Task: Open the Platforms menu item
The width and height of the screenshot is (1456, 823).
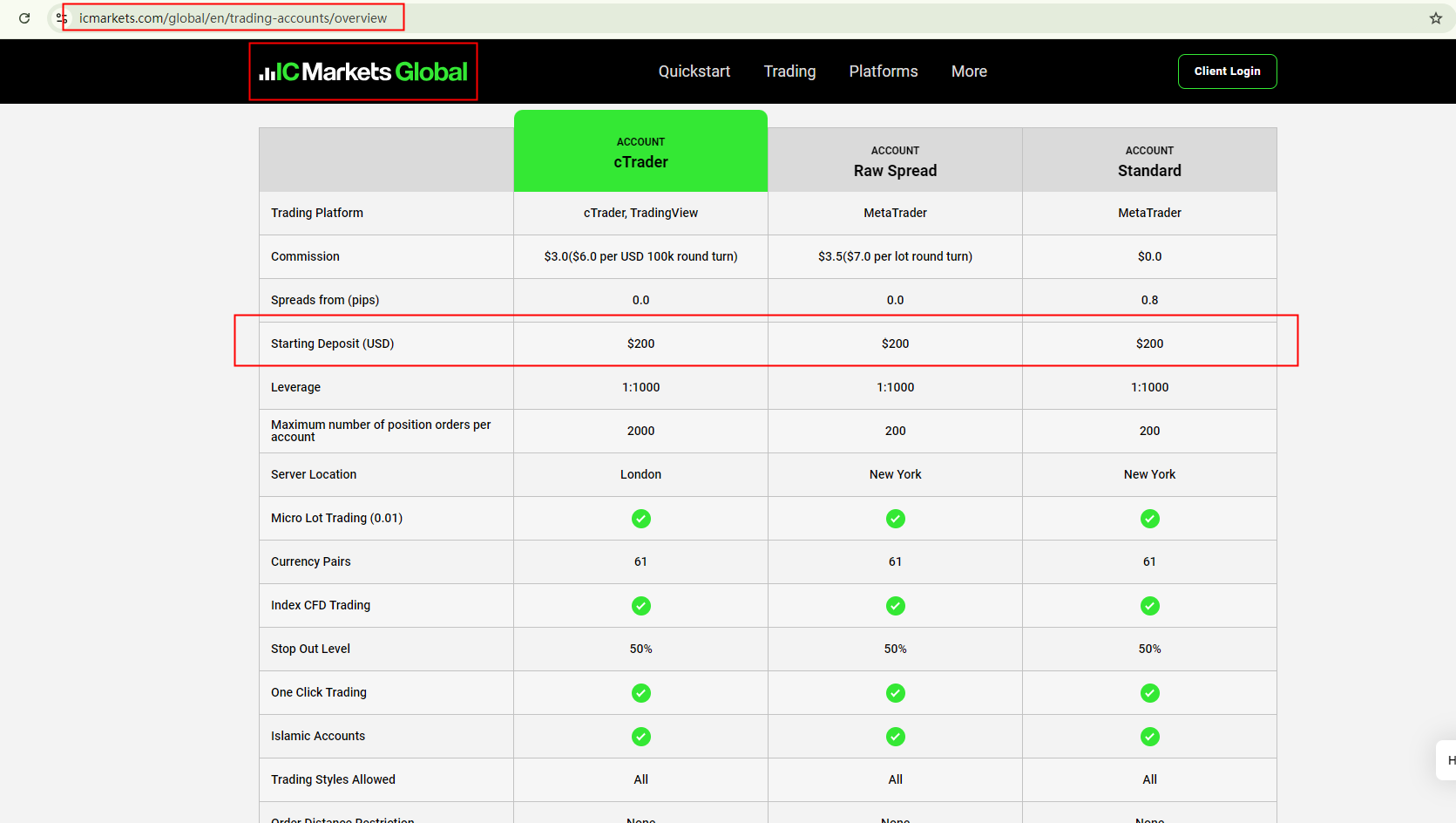Action: pyautogui.click(x=883, y=71)
